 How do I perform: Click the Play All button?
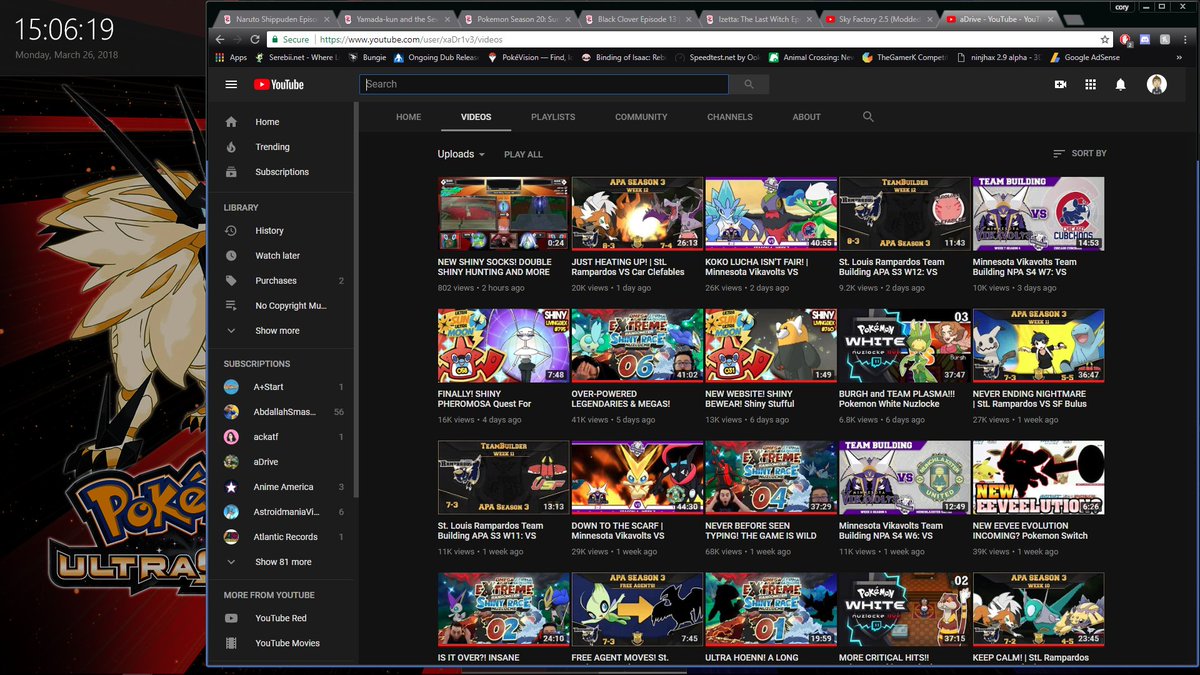[523, 154]
